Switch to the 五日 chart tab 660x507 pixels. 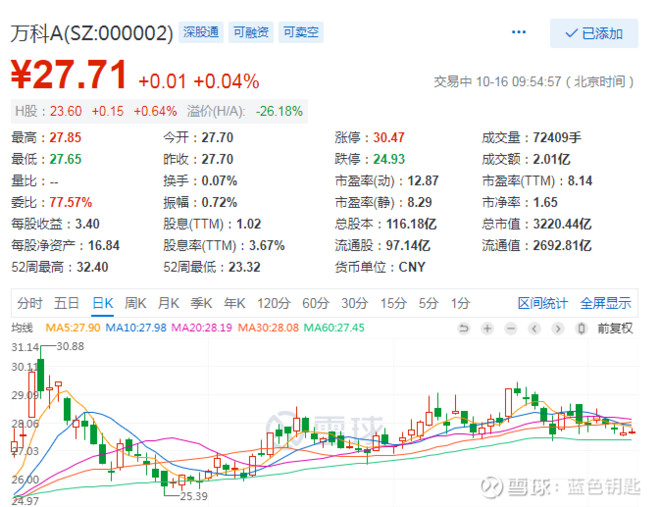point(67,303)
